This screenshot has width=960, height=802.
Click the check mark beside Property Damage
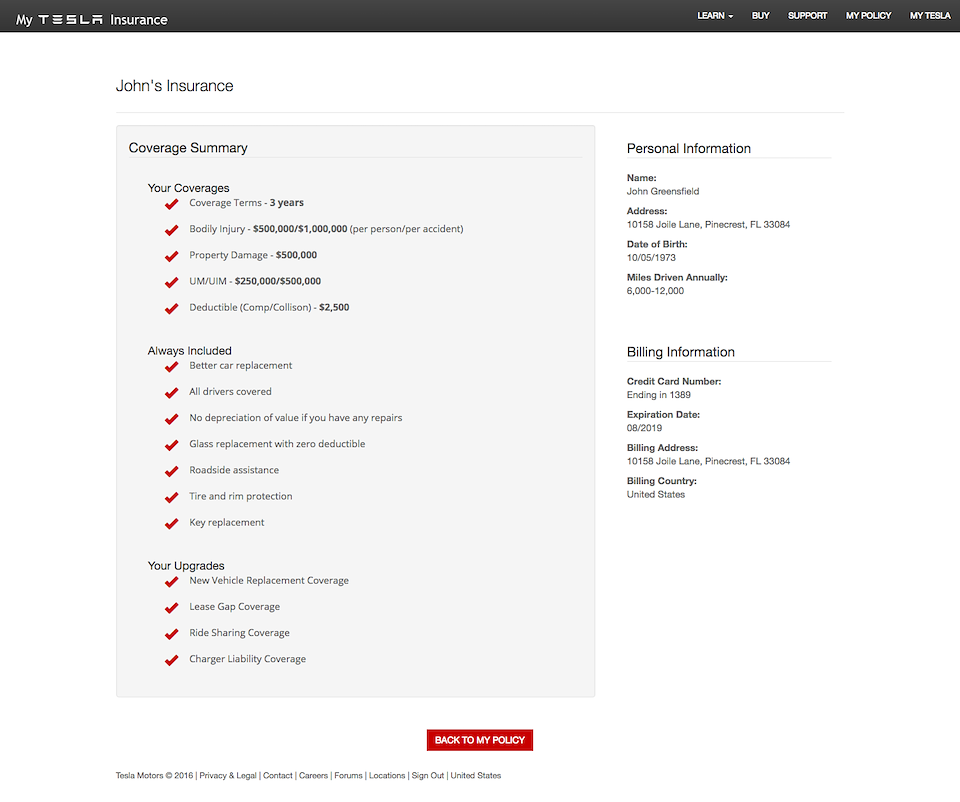(171, 257)
